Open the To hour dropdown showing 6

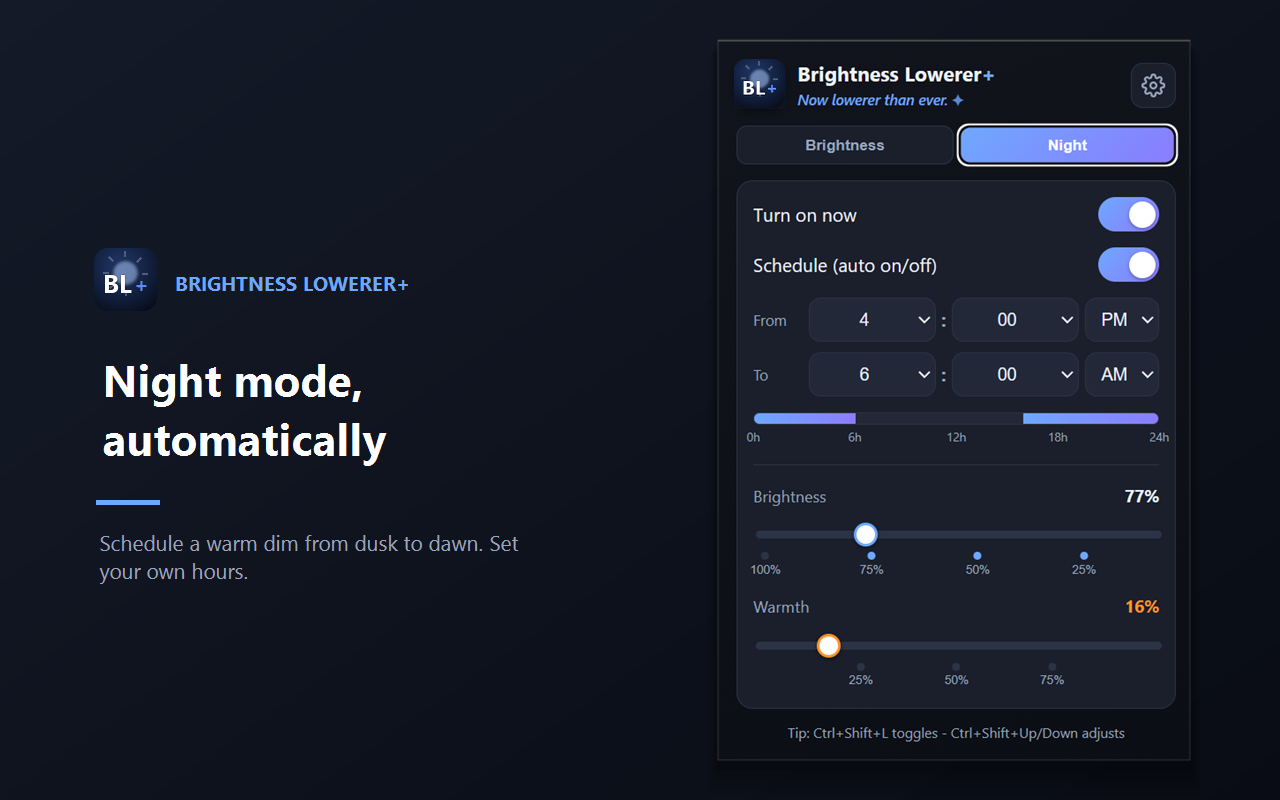click(872, 375)
